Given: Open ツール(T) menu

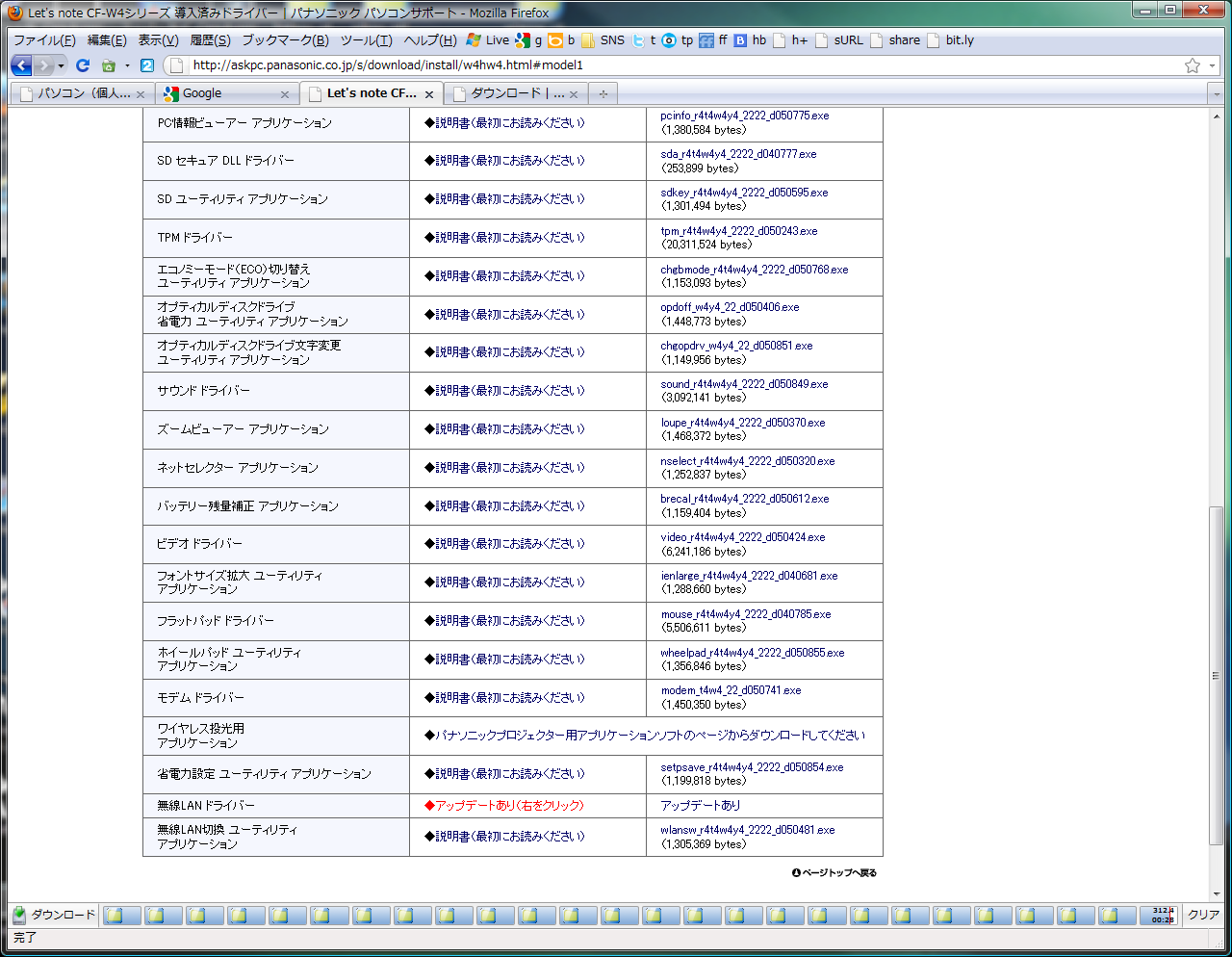Looking at the screenshot, I should [366, 40].
